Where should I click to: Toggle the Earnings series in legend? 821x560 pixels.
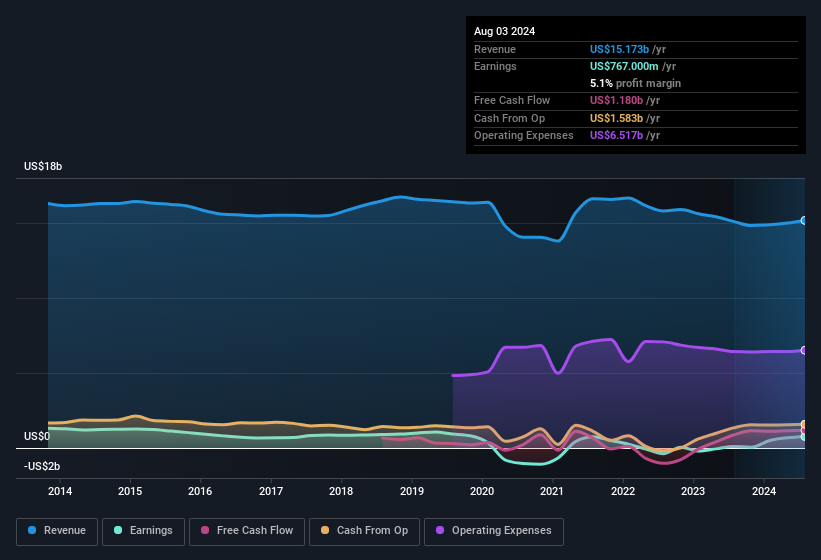(142, 531)
